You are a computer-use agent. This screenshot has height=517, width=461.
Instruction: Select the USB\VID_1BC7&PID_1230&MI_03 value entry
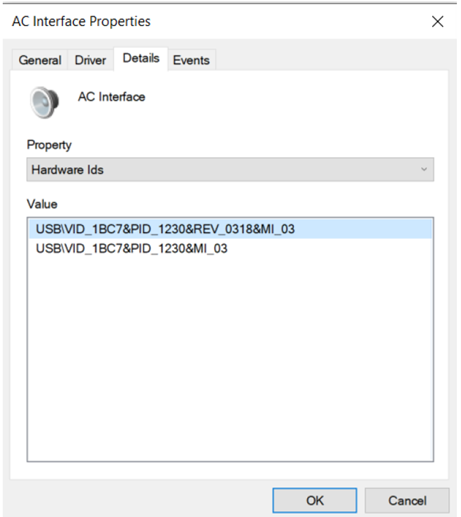coord(131,248)
